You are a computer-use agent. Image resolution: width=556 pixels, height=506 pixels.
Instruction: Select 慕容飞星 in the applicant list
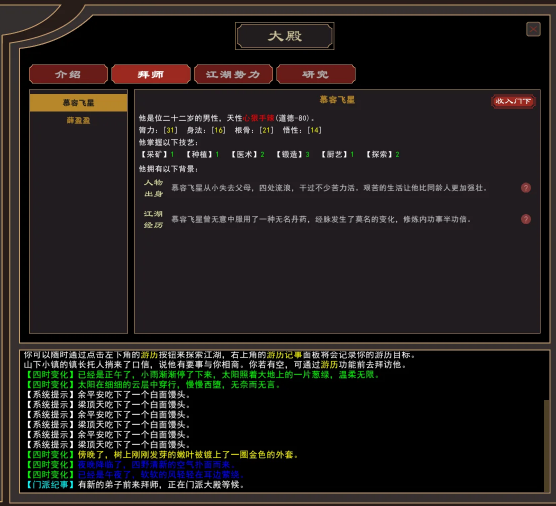point(78,103)
